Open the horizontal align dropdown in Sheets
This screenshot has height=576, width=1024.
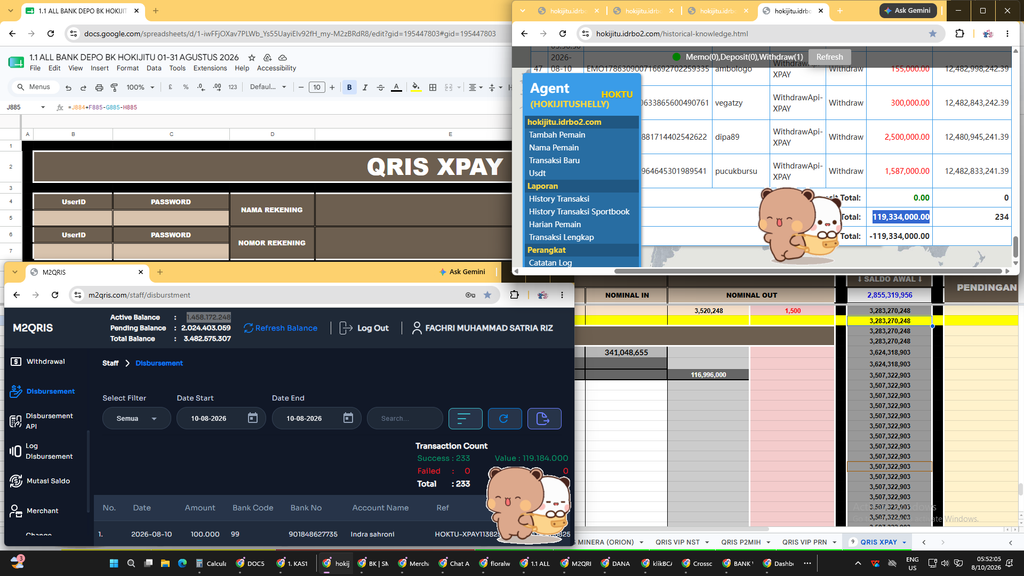[x=475, y=88]
